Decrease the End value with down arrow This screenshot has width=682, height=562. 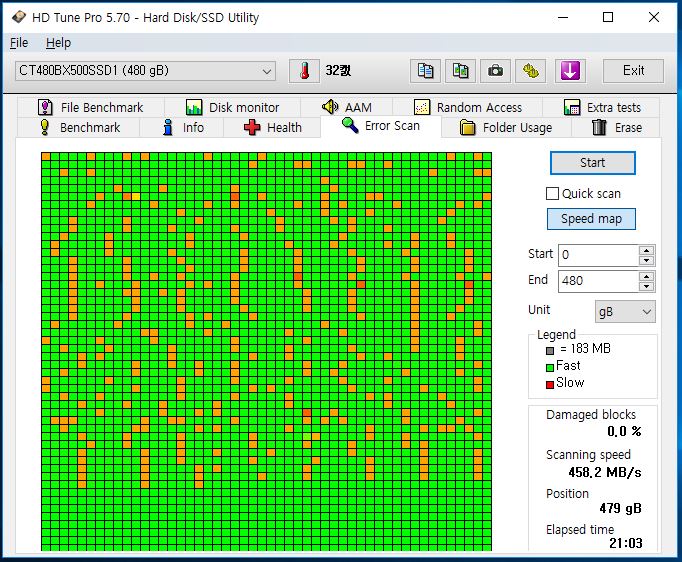click(647, 286)
